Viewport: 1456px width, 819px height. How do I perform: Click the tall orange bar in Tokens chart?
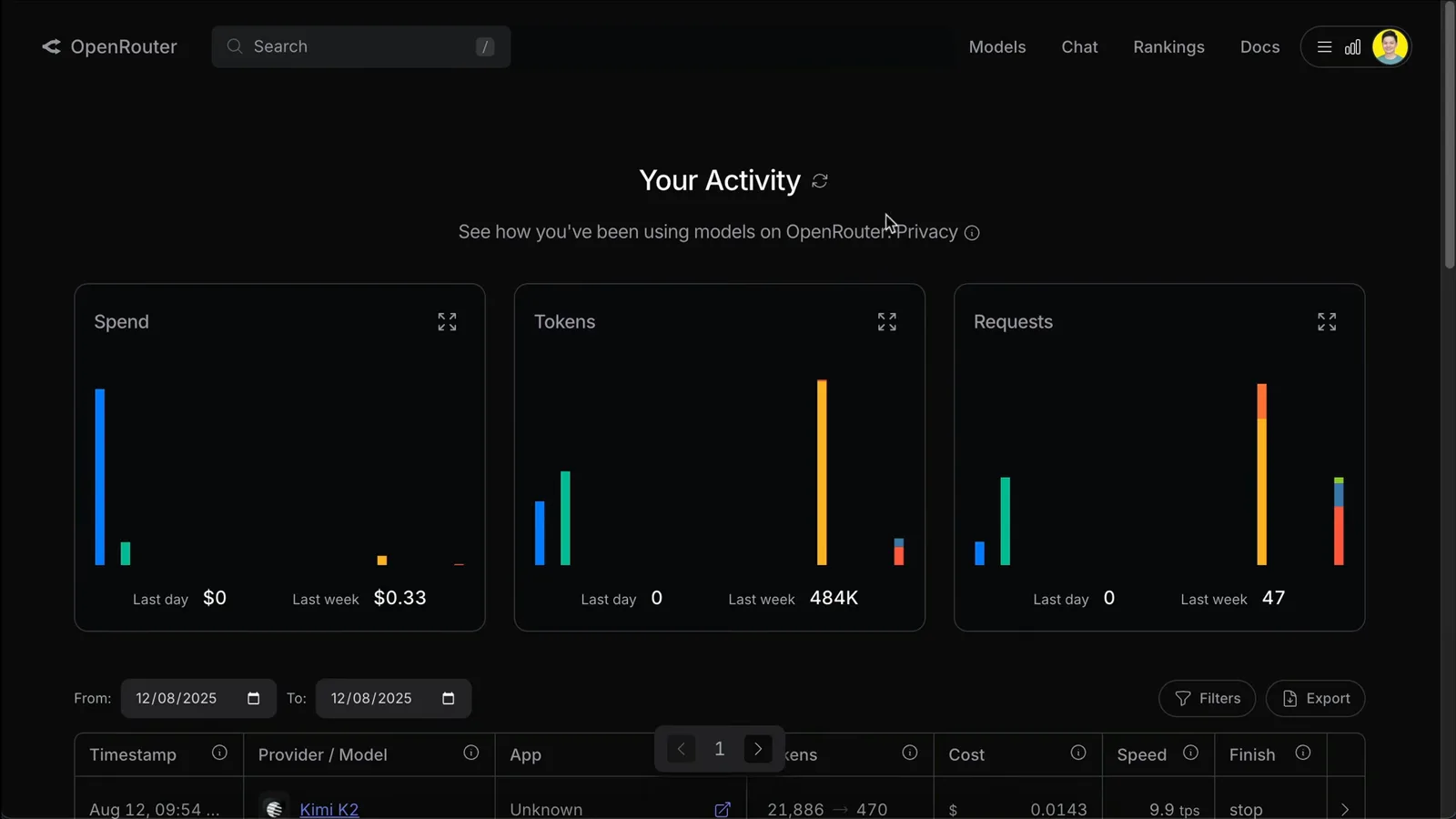coord(822,472)
